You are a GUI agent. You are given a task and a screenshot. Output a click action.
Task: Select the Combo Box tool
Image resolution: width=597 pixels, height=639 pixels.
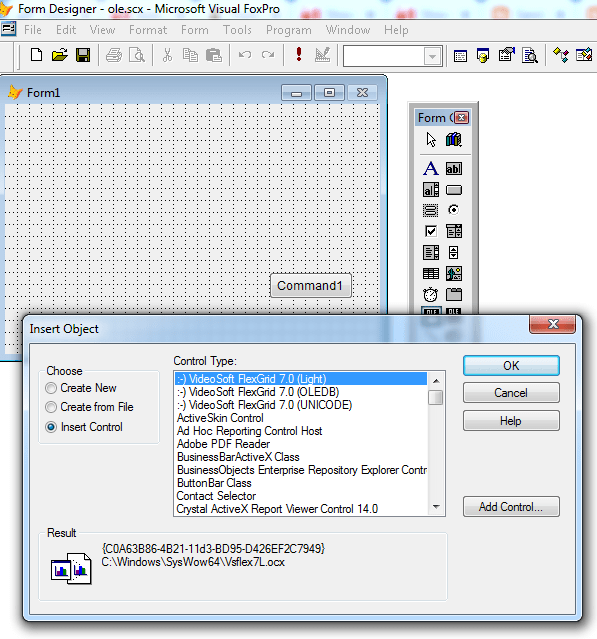tap(454, 231)
